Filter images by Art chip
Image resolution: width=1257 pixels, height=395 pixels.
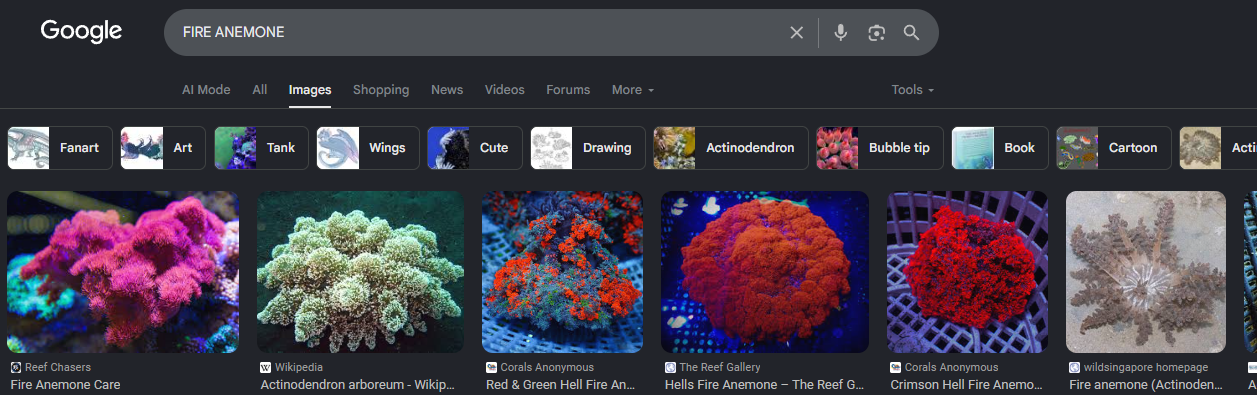click(x=163, y=148)
